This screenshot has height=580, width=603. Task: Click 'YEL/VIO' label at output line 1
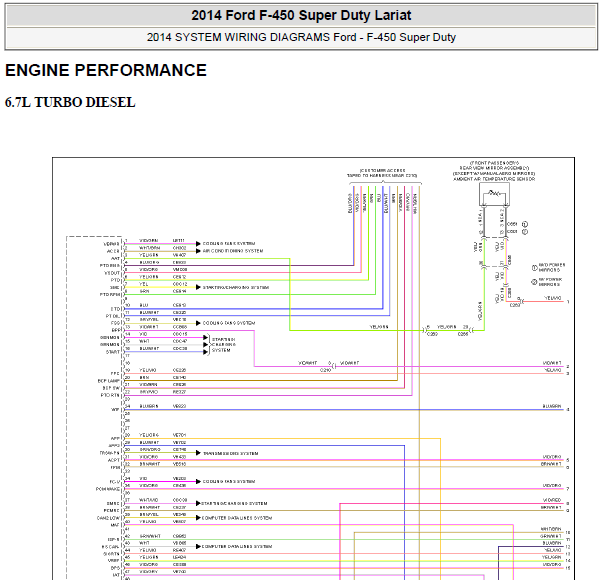point(553,298)
